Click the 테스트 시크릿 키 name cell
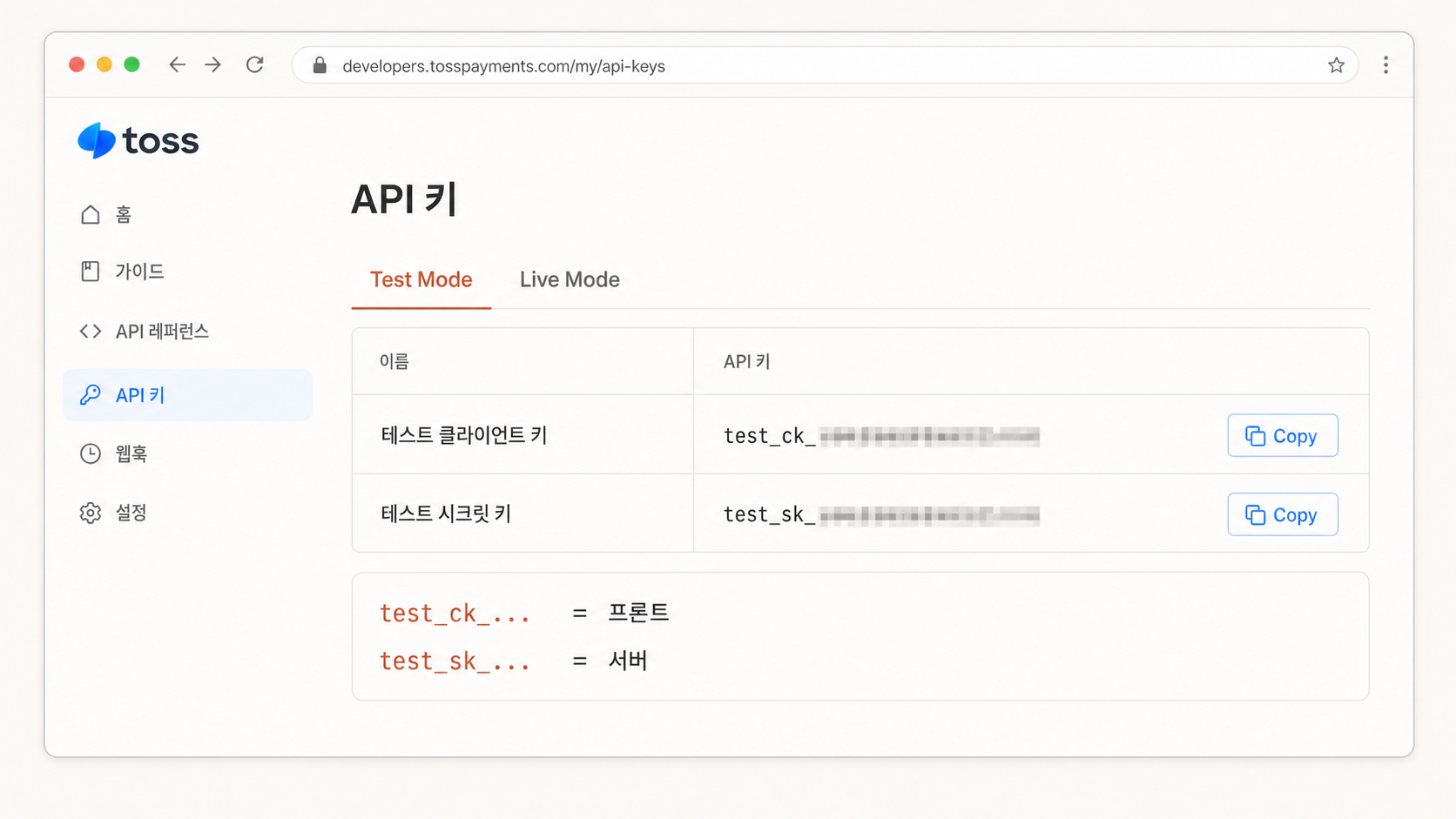Image resolution: width=1456 pixels, height=819 pixels. 522,513
